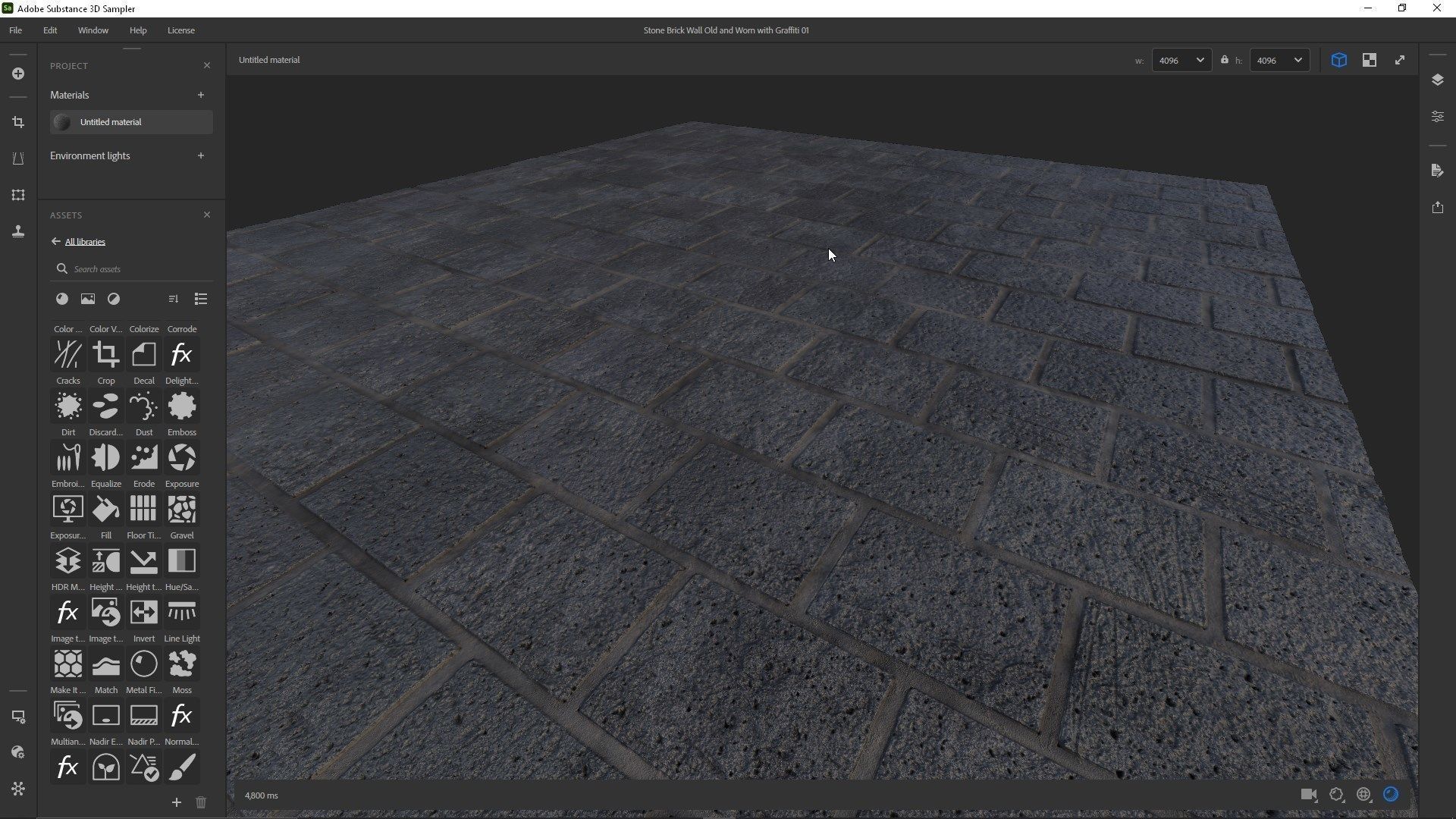The image size is (1456, 819).
Task: Switch to 2D view mode
Action: [x=1369, y=60]
